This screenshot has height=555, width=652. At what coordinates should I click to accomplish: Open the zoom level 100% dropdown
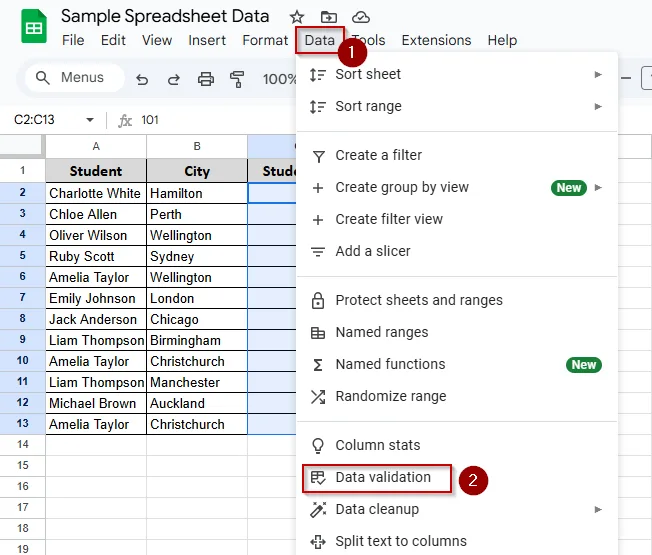(x=280, y=79)
